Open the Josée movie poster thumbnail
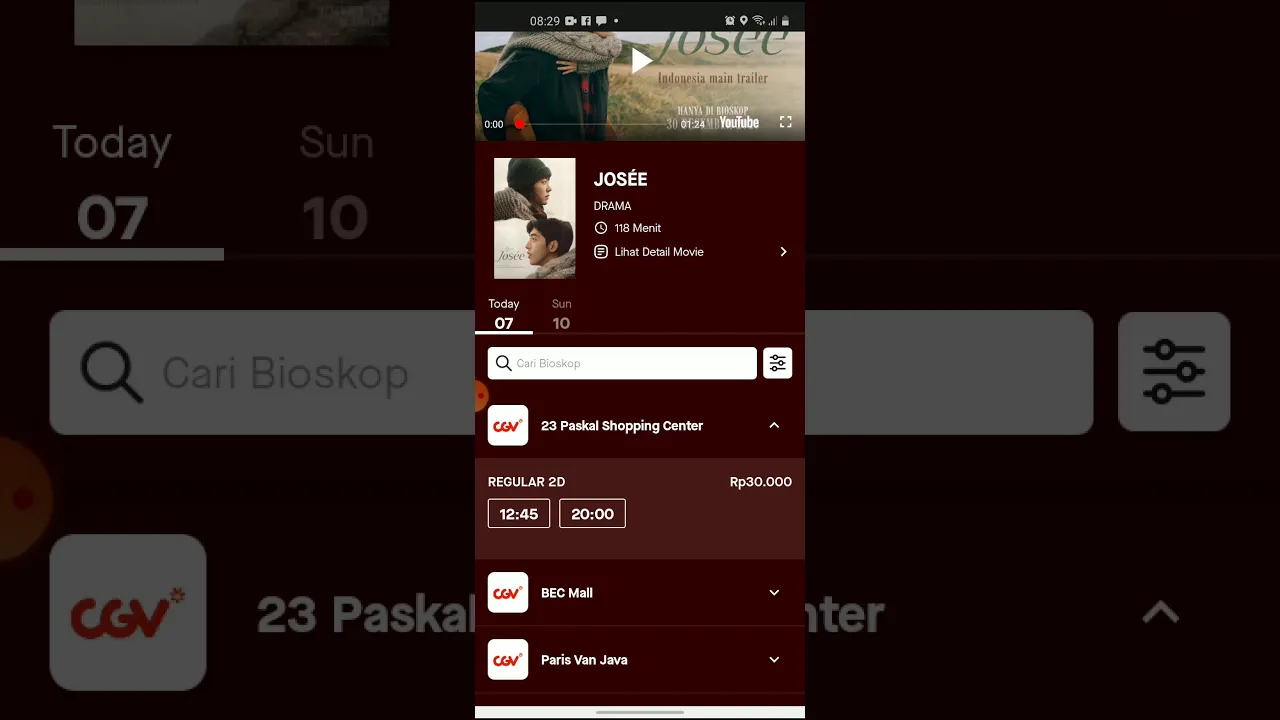 [x=535, y=218]
